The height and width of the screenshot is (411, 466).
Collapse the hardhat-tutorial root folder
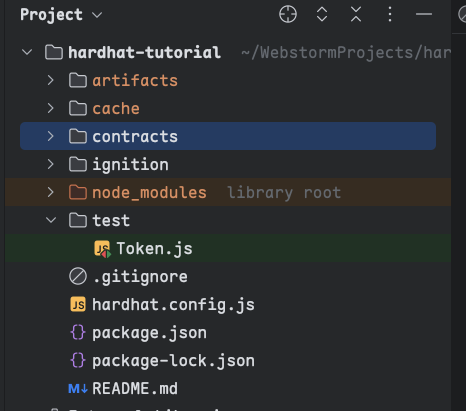27,52
